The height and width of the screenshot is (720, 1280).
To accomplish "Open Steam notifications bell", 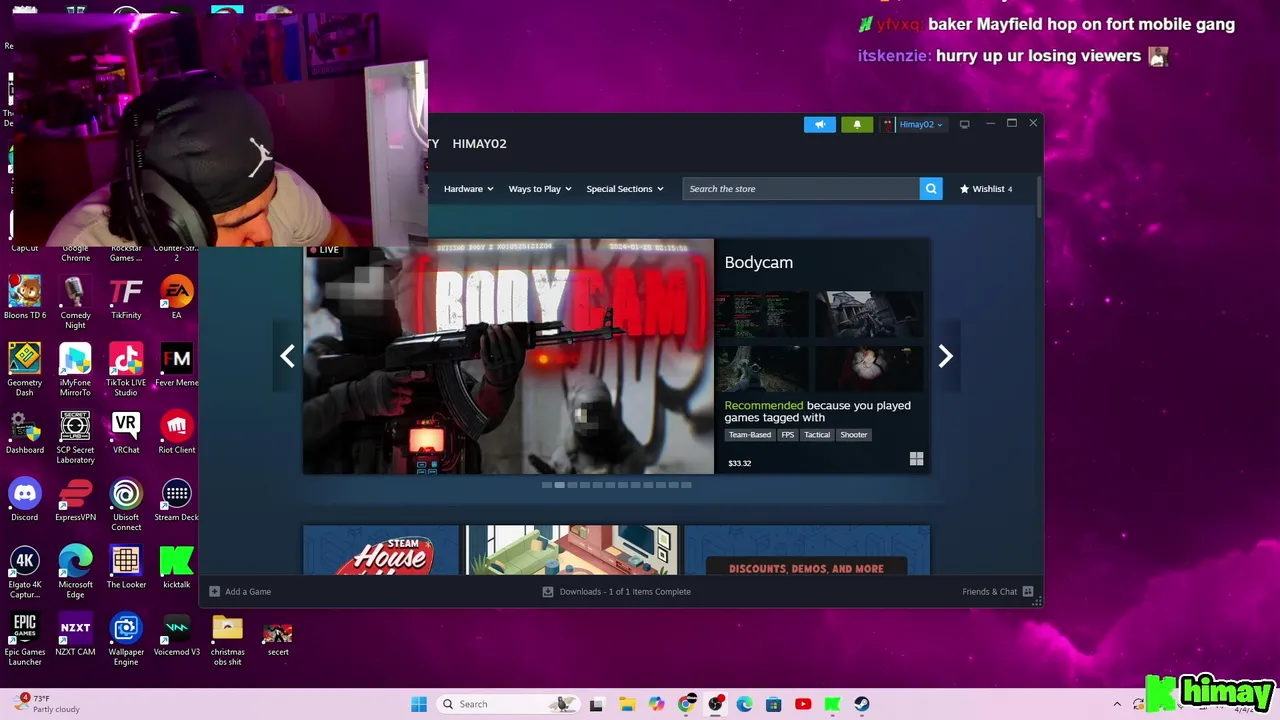I will point(857,124).
